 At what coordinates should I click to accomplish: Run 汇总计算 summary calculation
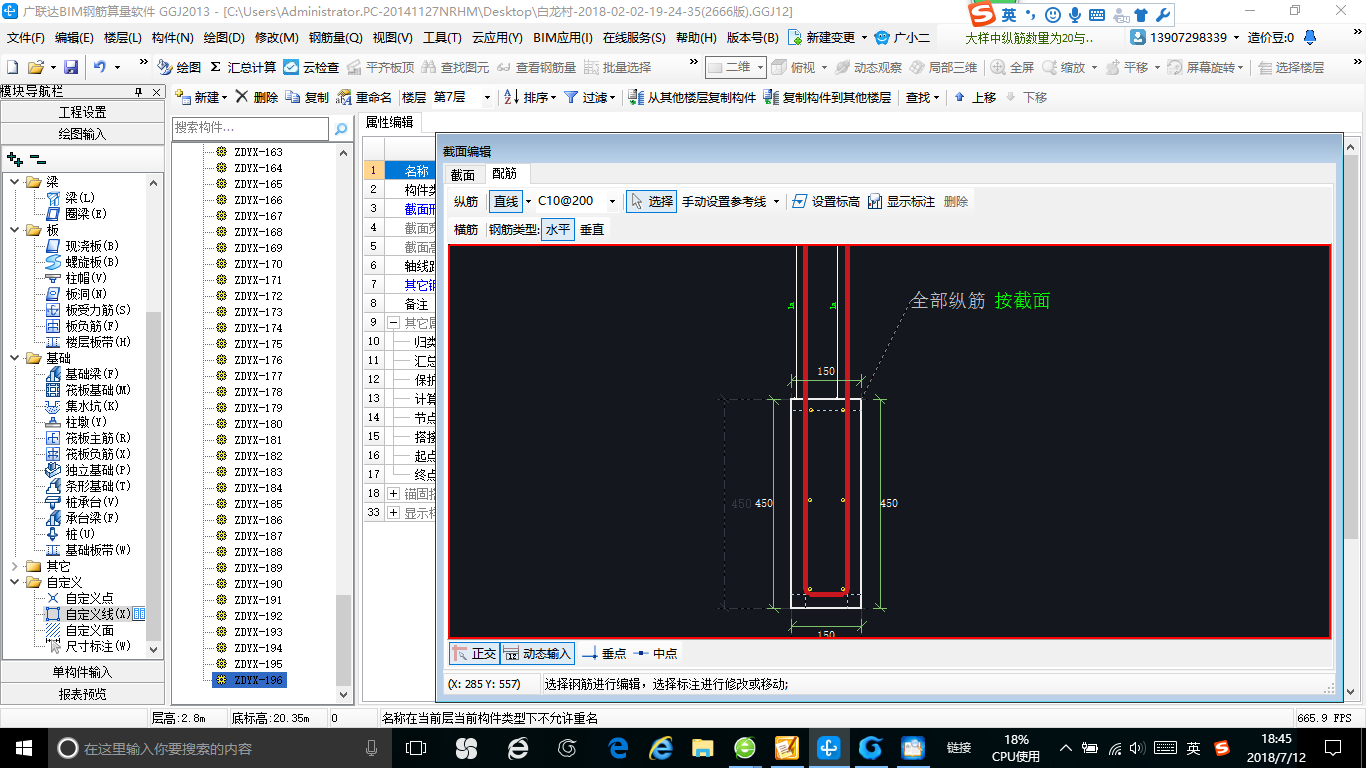(243, 67)
